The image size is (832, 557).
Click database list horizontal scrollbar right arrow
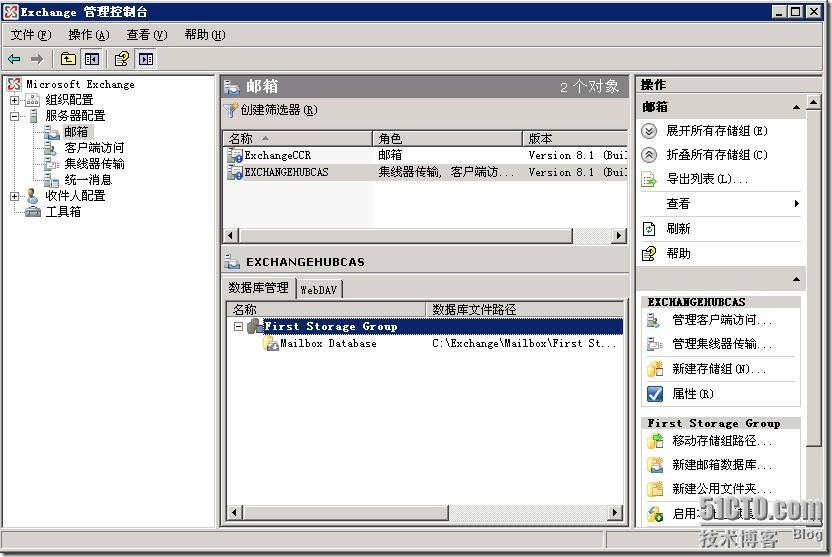click(x=614, y=513)
